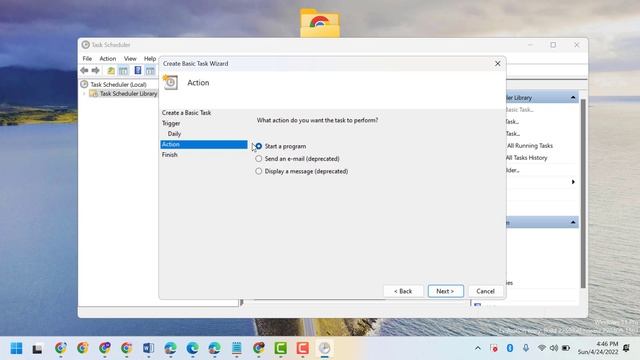640x360 pixels.
Task: Maximize the Task Scheduler window
Action: [553, 45]
